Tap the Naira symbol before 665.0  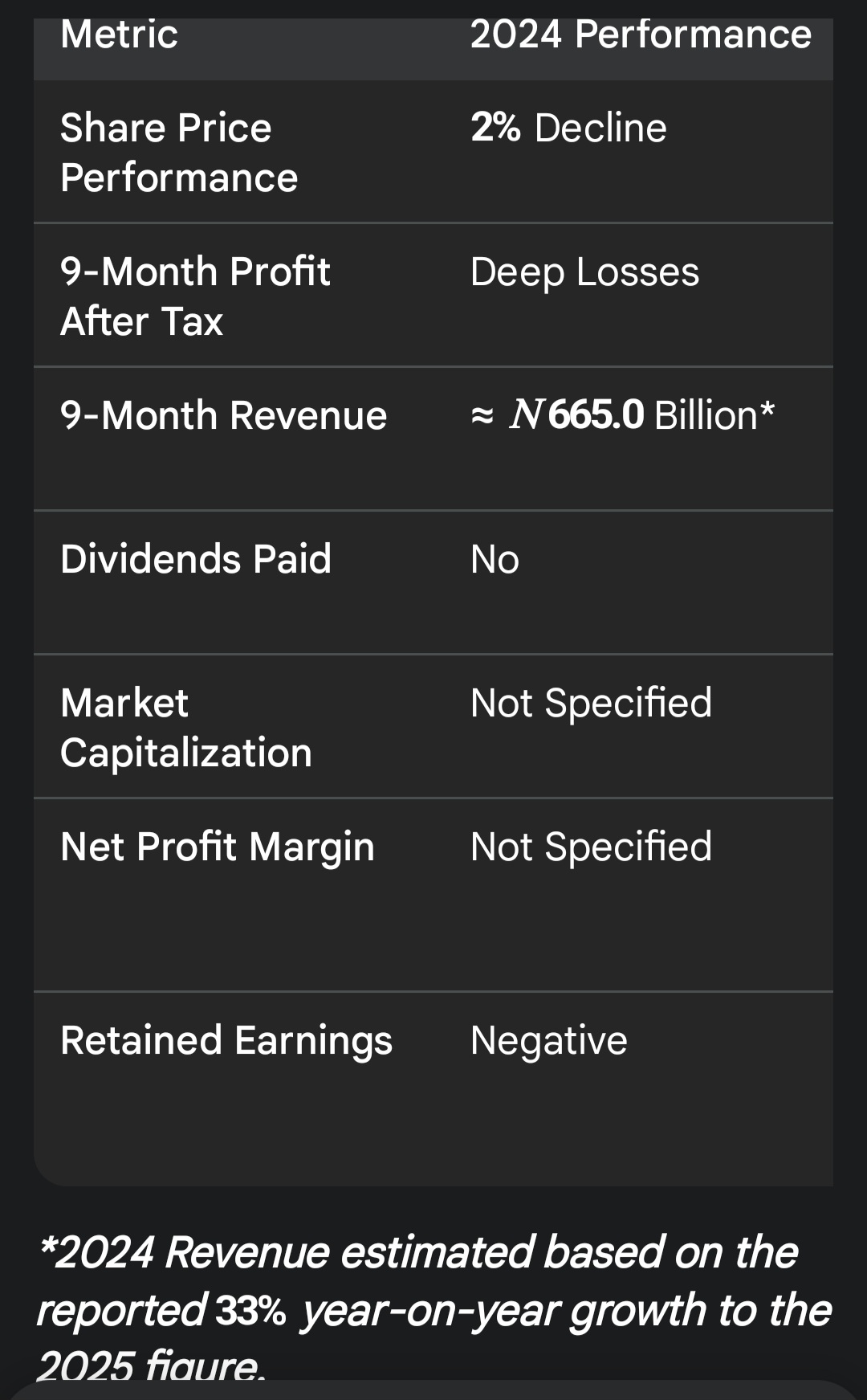(x=527, y=415)
